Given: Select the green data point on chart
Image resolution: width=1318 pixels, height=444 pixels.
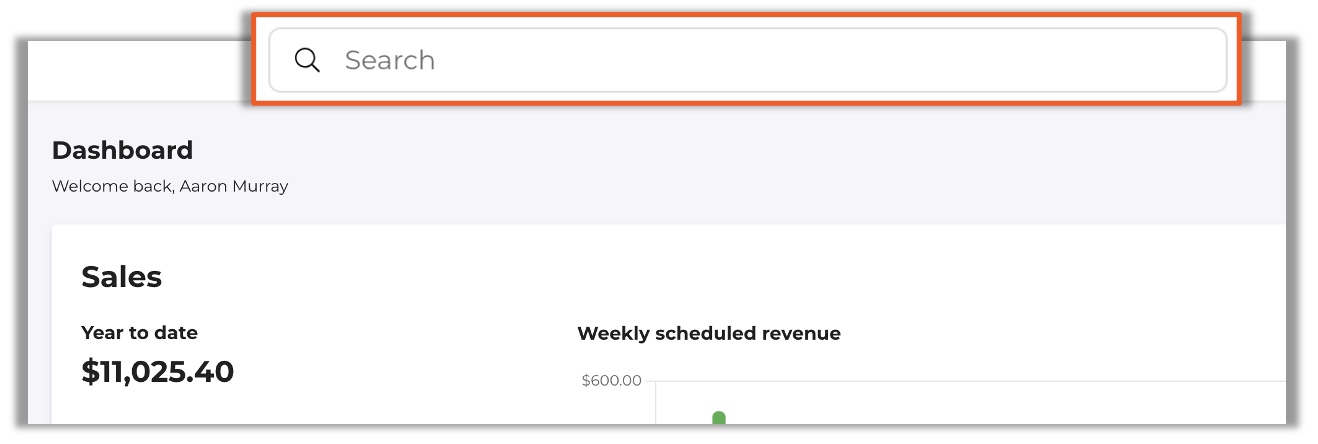Looking at the screenshot, I should click(718, 417).
